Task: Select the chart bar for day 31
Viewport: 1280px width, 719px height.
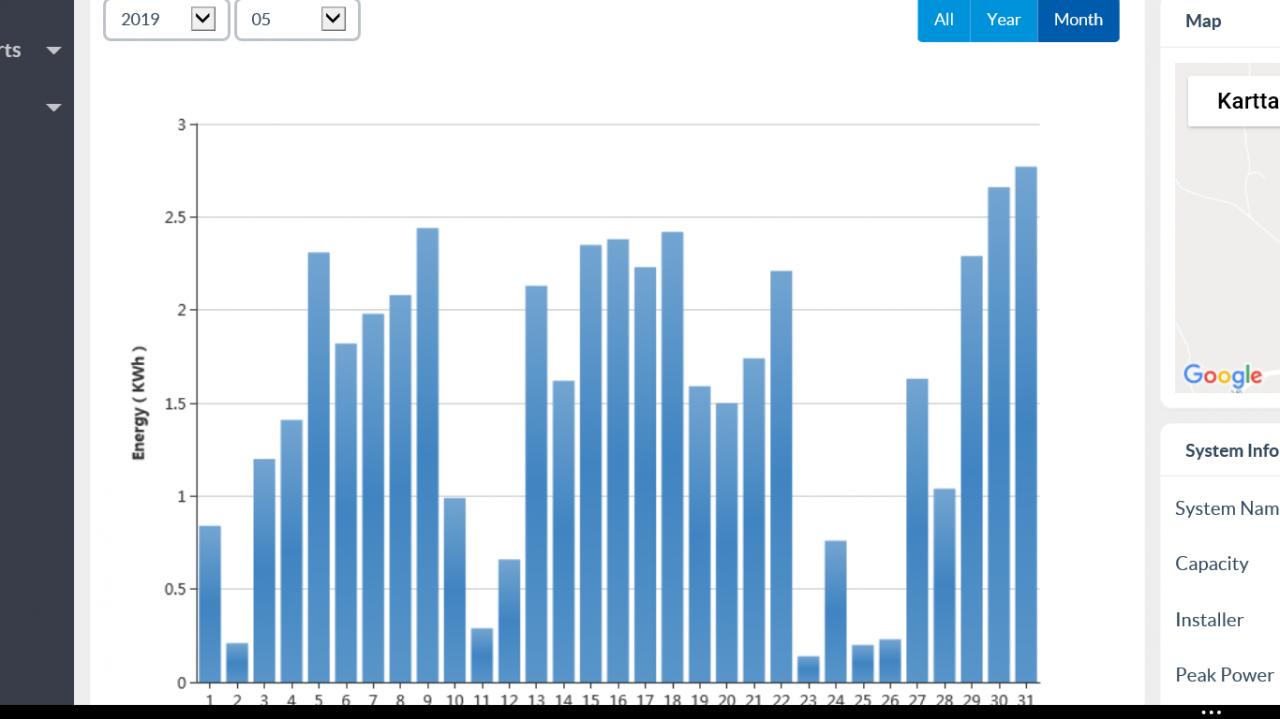Action: tap(1026, 424)
